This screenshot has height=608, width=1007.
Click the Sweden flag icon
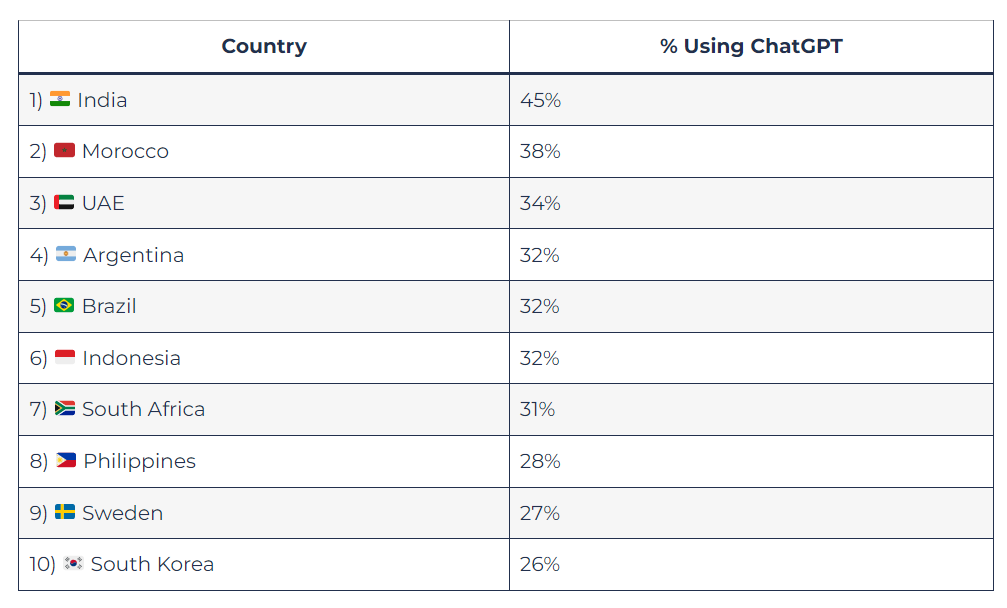click(x=65, y=512)
